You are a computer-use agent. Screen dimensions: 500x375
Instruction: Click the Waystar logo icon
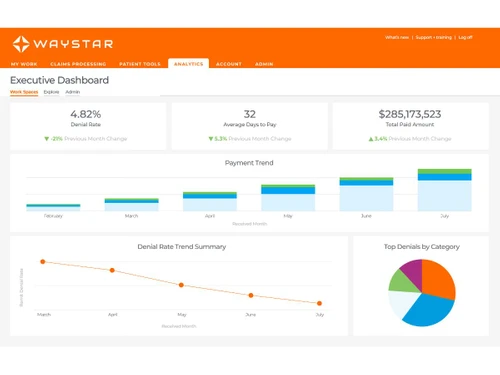point(21,44)
